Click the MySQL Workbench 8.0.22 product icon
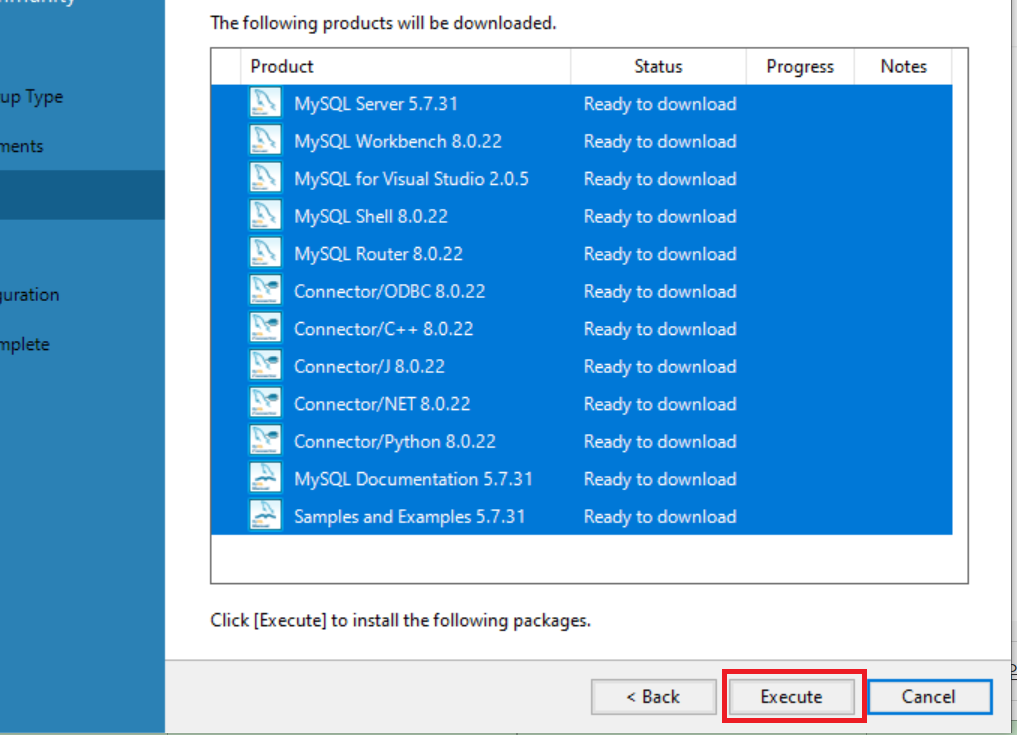The image size is (1017, 735). pos(265,141)
